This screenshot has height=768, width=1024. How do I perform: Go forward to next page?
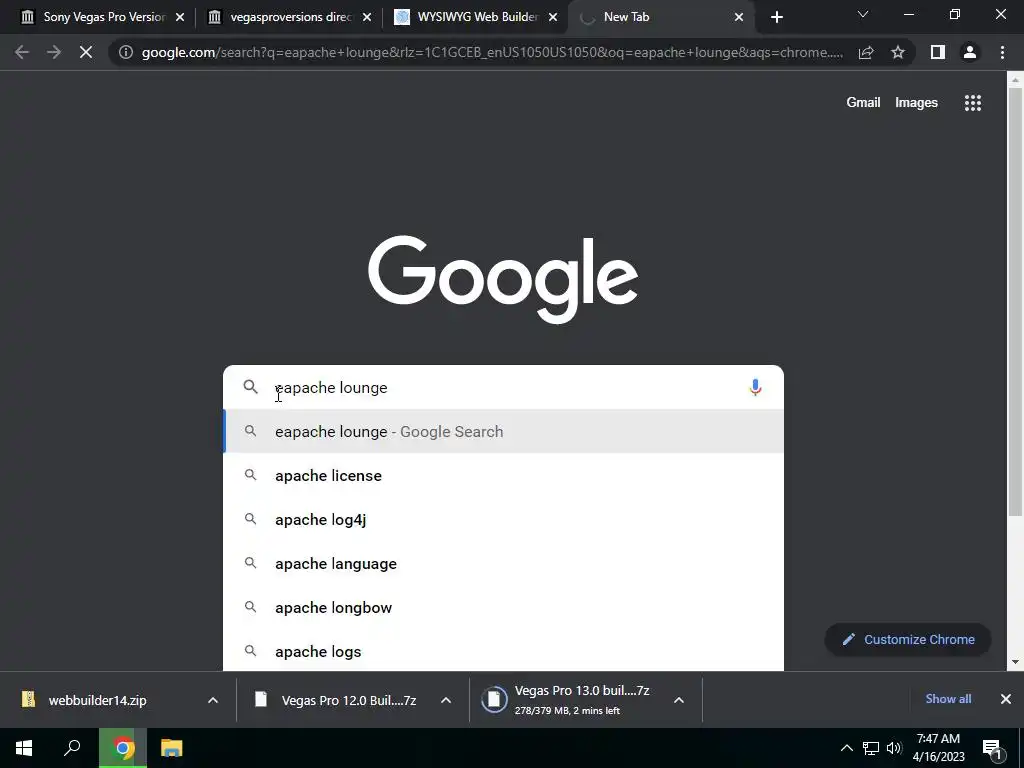point(54,52)
